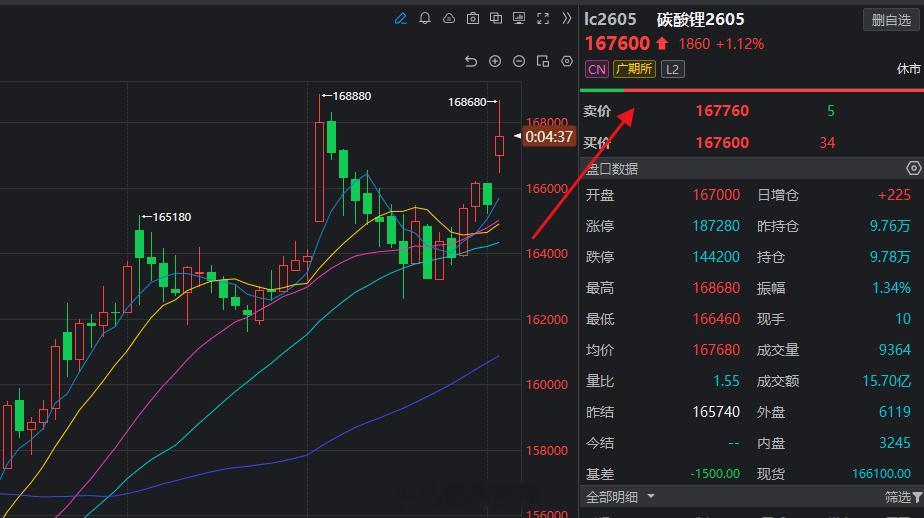Click the 外盘 value 6119

(x=895, y=411)
